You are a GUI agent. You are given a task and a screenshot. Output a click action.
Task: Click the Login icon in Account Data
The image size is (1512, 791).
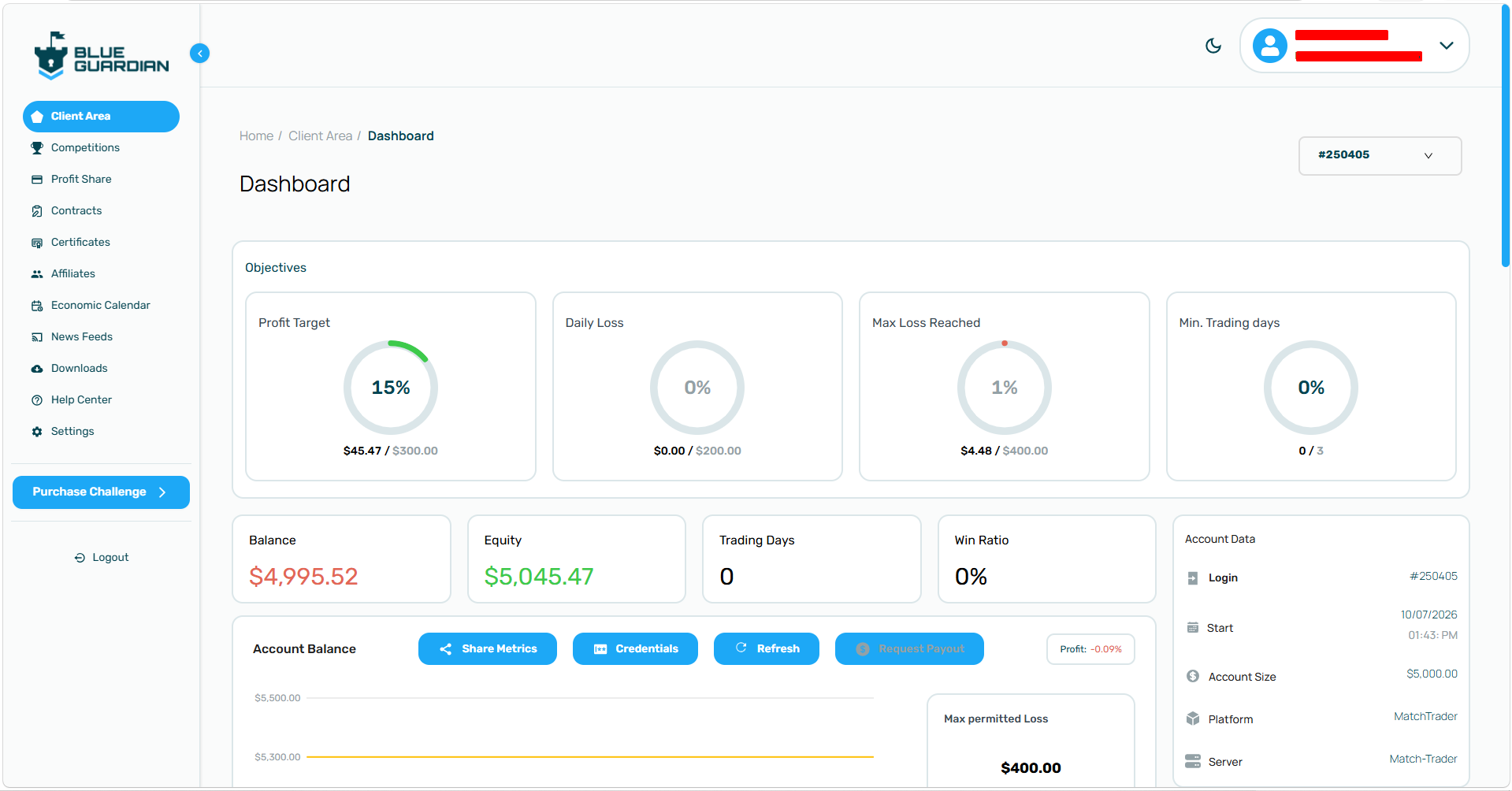(1193, 578)
